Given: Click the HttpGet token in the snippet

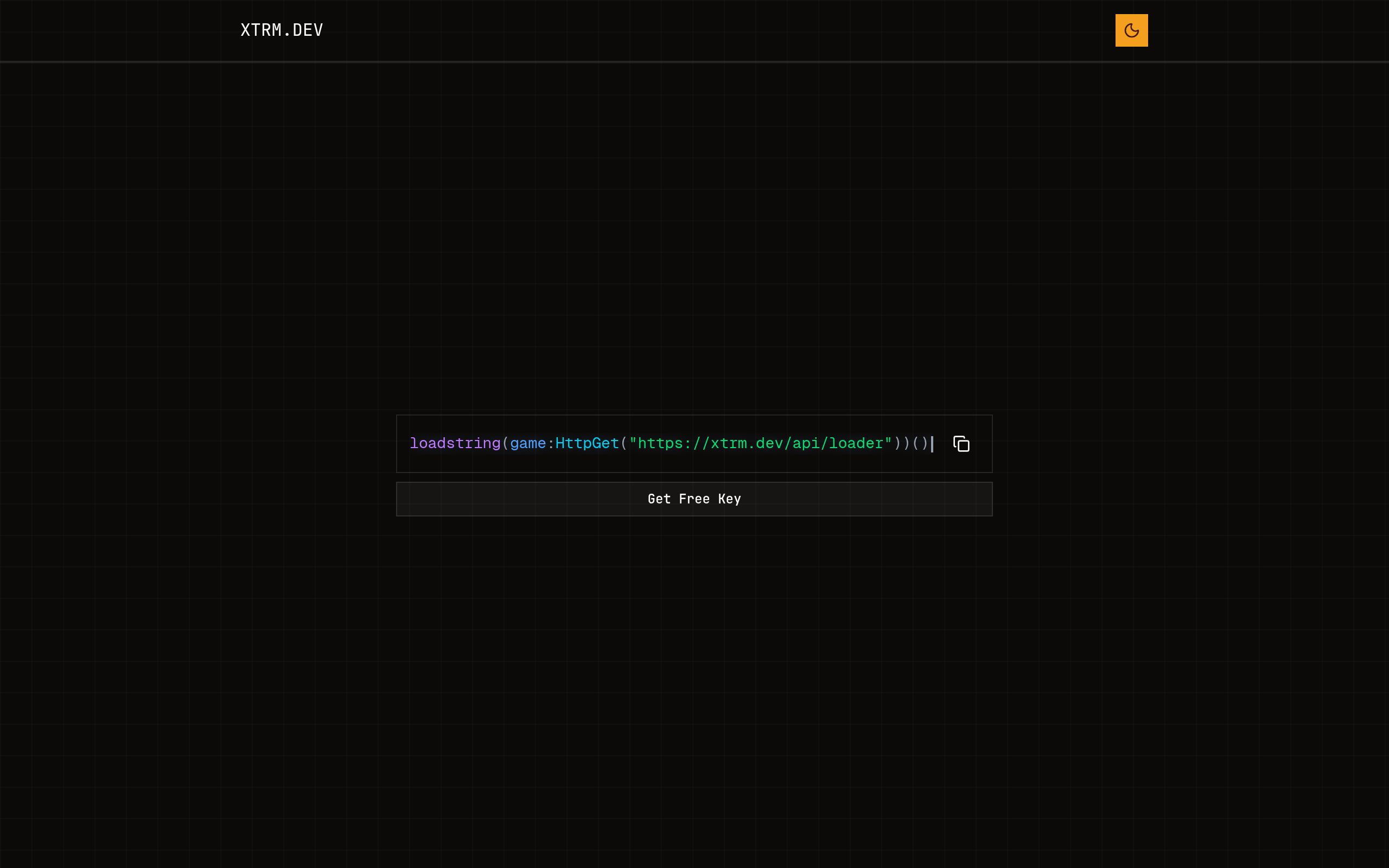Looking at the screenshot, I should pyautogui.click(x=587, y=443).
